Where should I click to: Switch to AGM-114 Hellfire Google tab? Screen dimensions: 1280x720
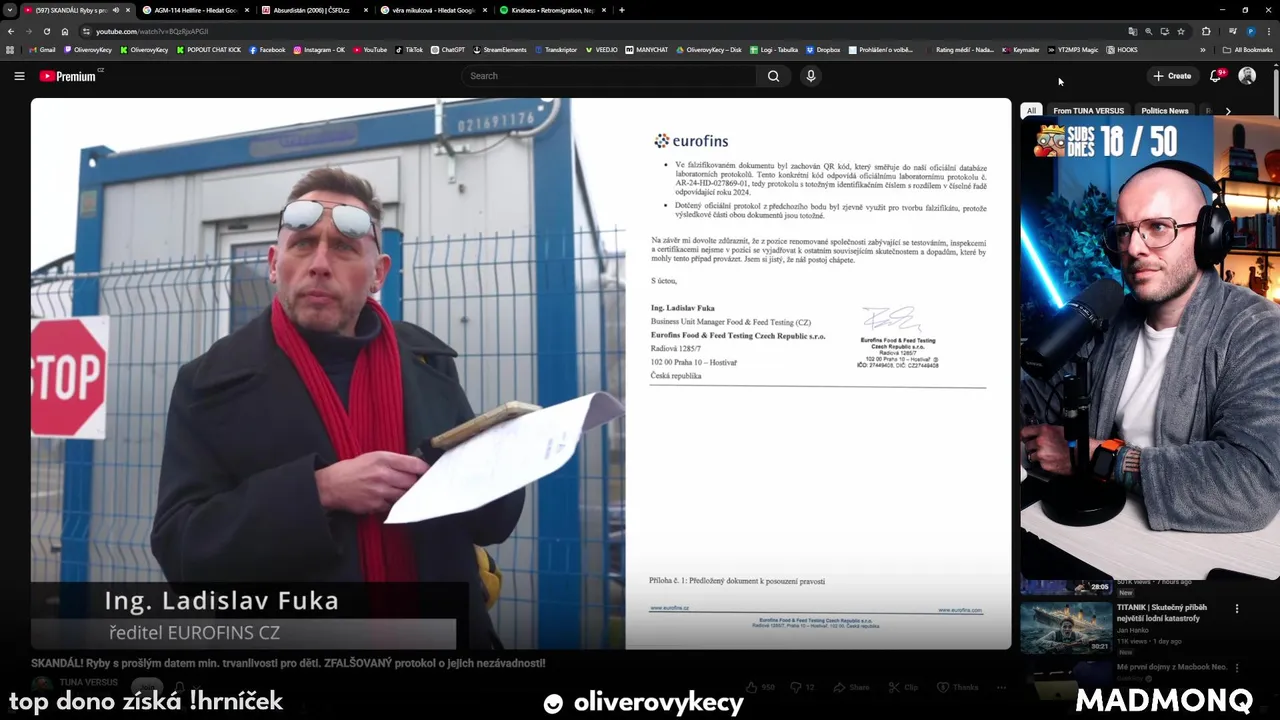(196, 10)
